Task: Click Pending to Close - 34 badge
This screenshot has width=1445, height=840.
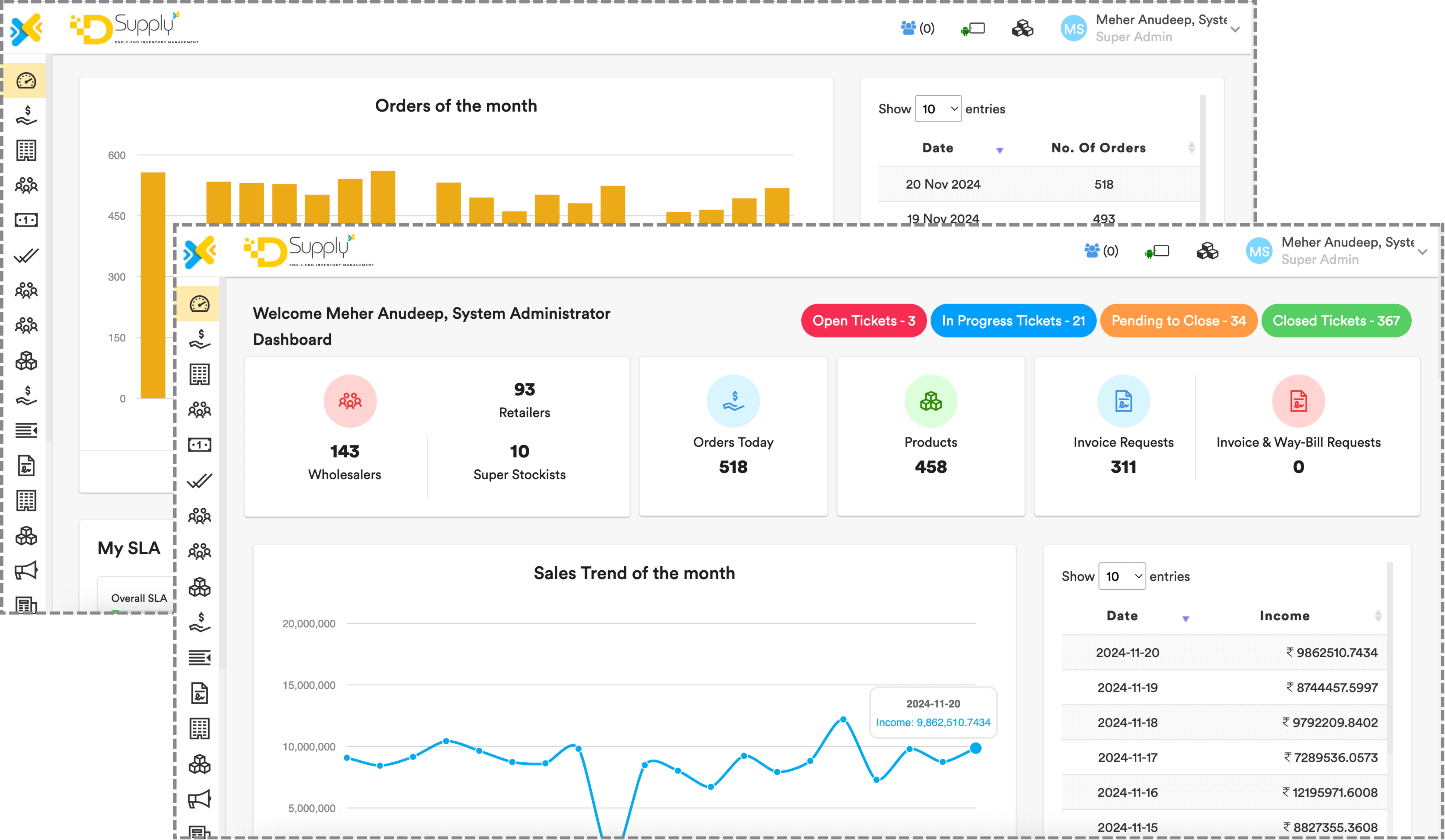Action: pyautogui.click(x=1178, y=321)
